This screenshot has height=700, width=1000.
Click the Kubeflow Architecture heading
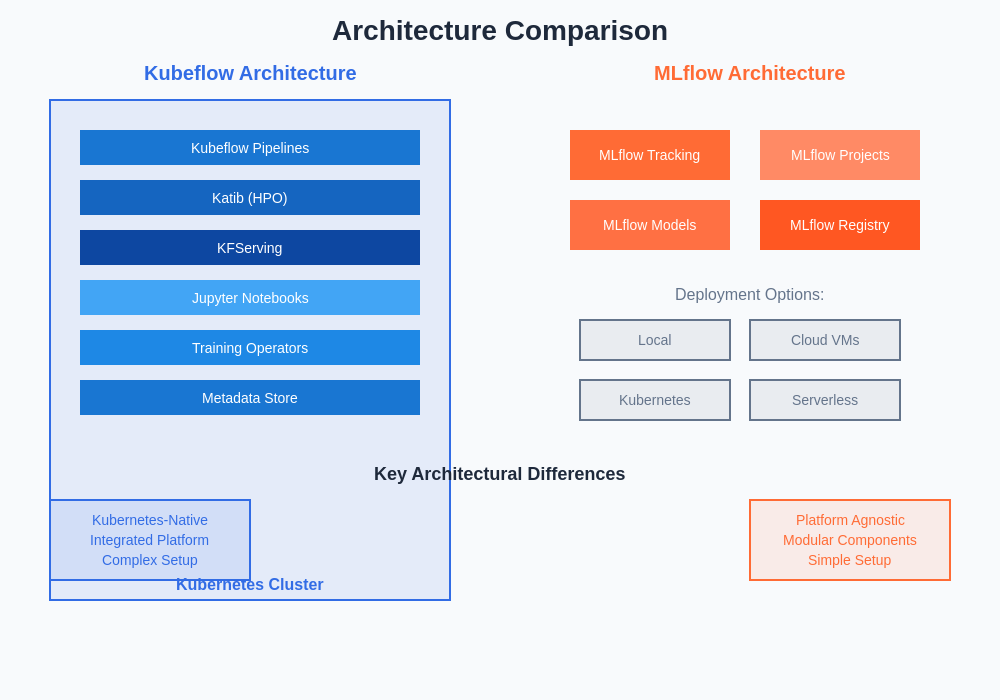click(x=250, y=73)
